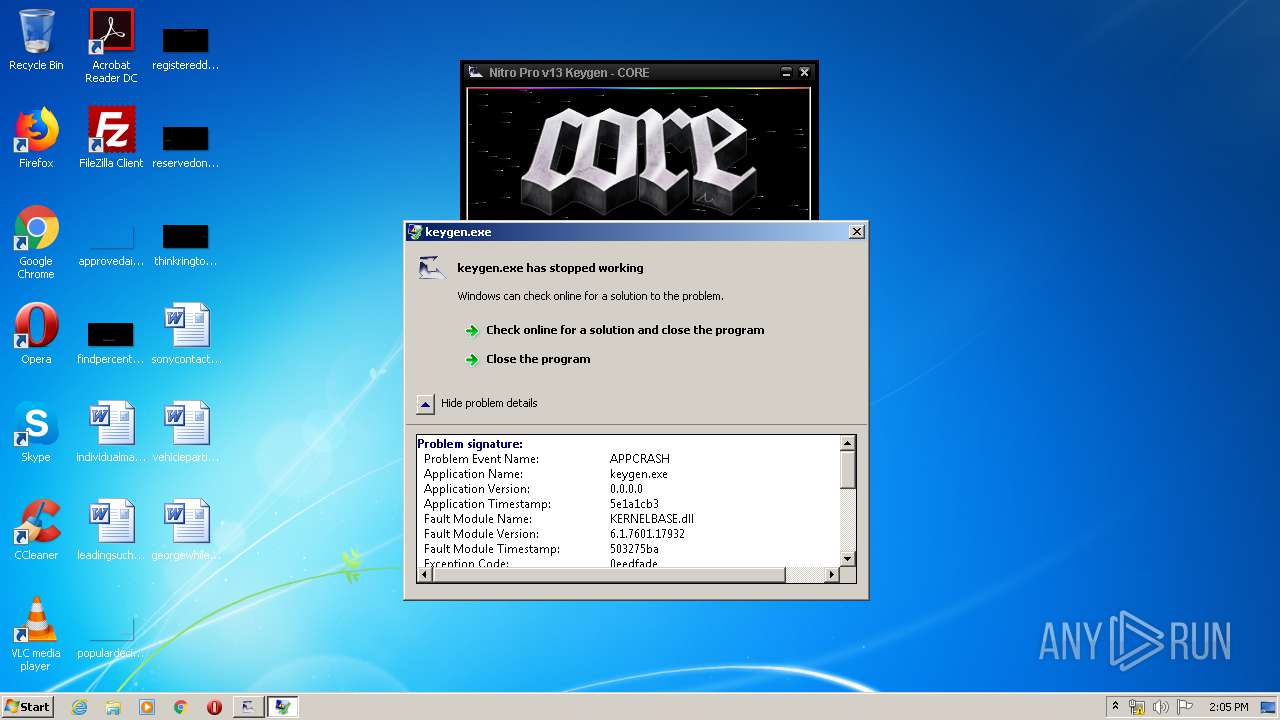Open the media player taskbar icon

(147, 707)
